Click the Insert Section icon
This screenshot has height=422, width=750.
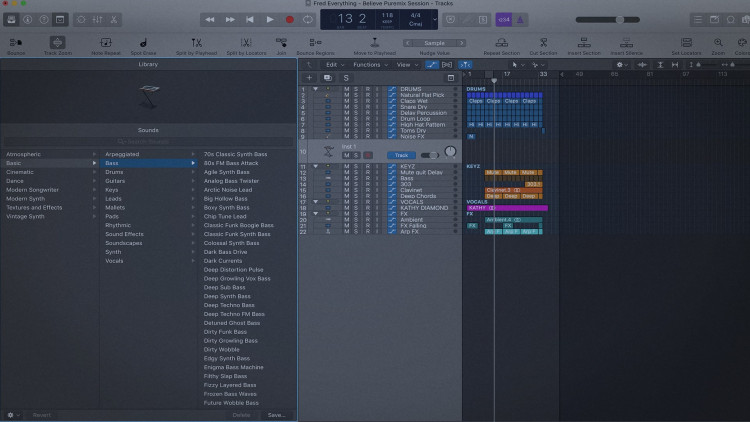[584, 45]
